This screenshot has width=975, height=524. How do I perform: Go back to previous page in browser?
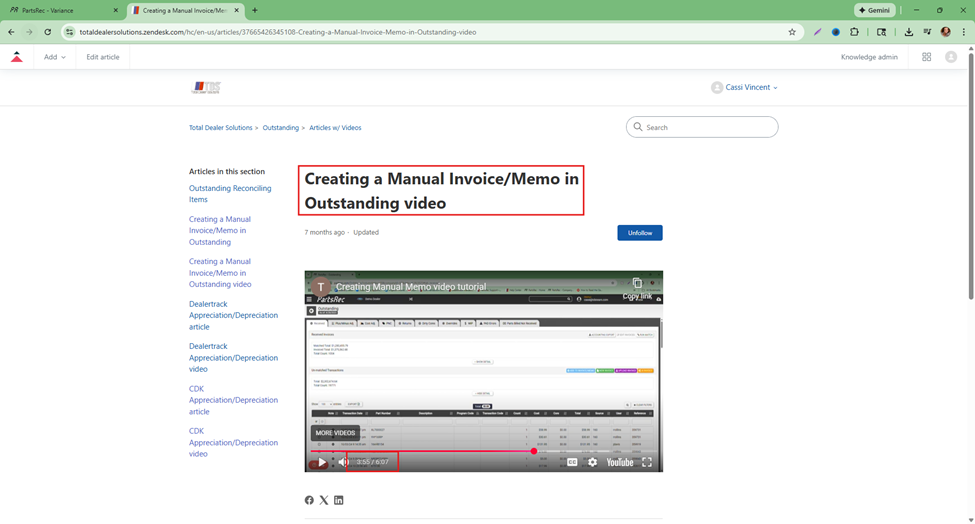click(11, 32)
